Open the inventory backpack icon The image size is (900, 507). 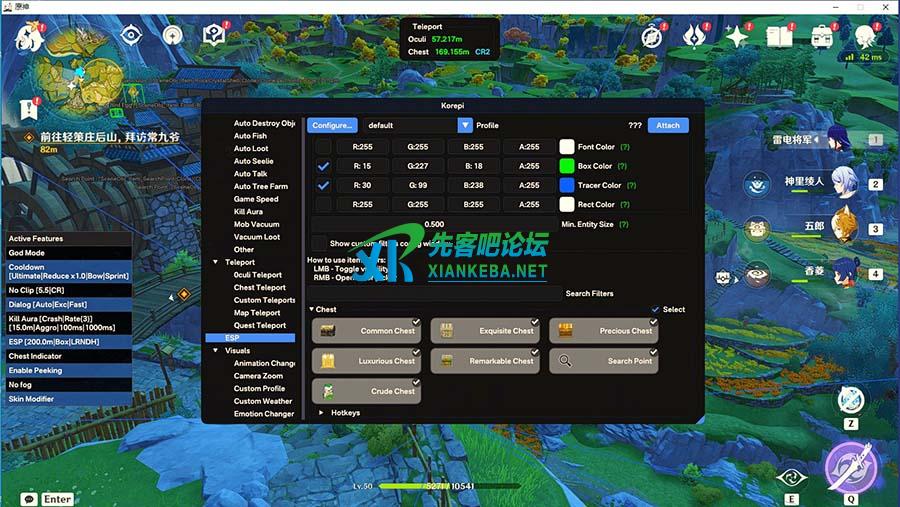tap(823, 37)
